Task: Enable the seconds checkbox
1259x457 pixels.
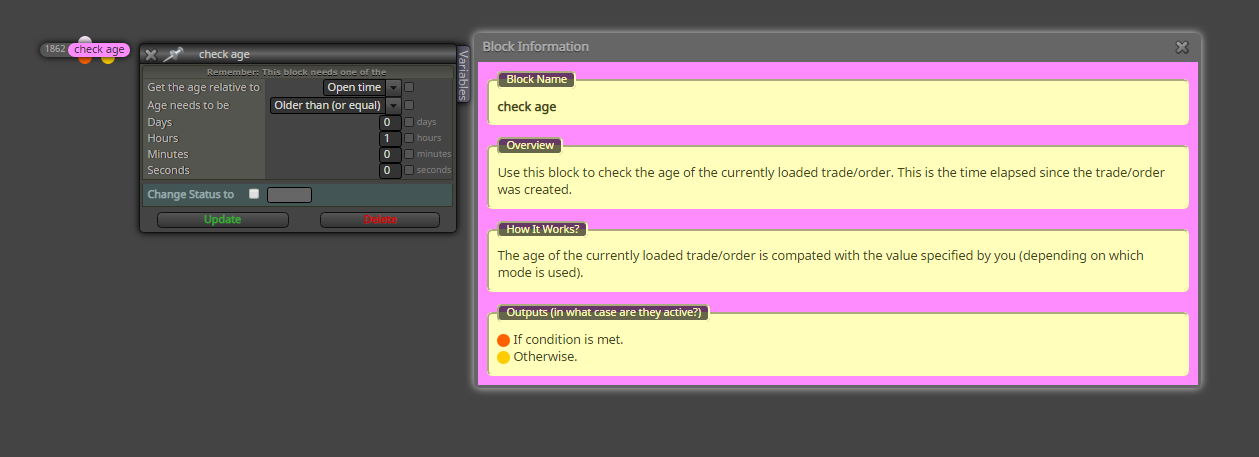Action: click(x=409, y=170)
